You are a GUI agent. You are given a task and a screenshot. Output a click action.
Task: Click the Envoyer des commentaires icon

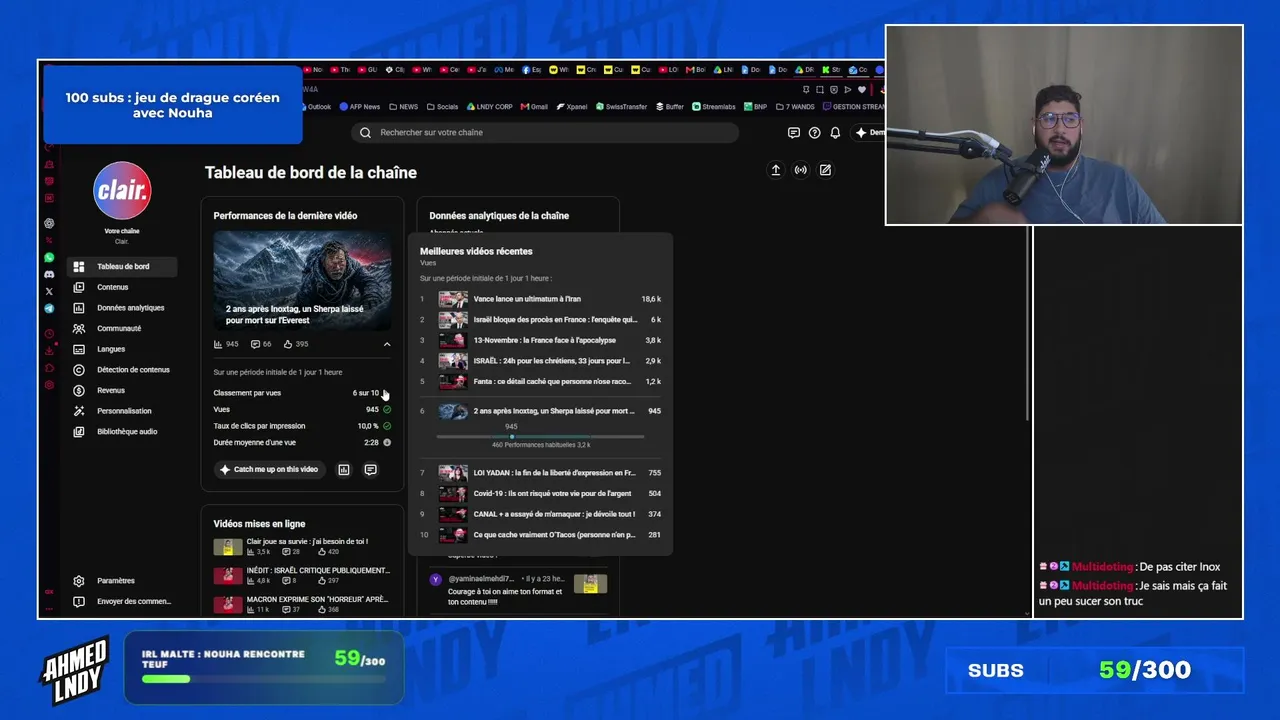coord(79,601)
